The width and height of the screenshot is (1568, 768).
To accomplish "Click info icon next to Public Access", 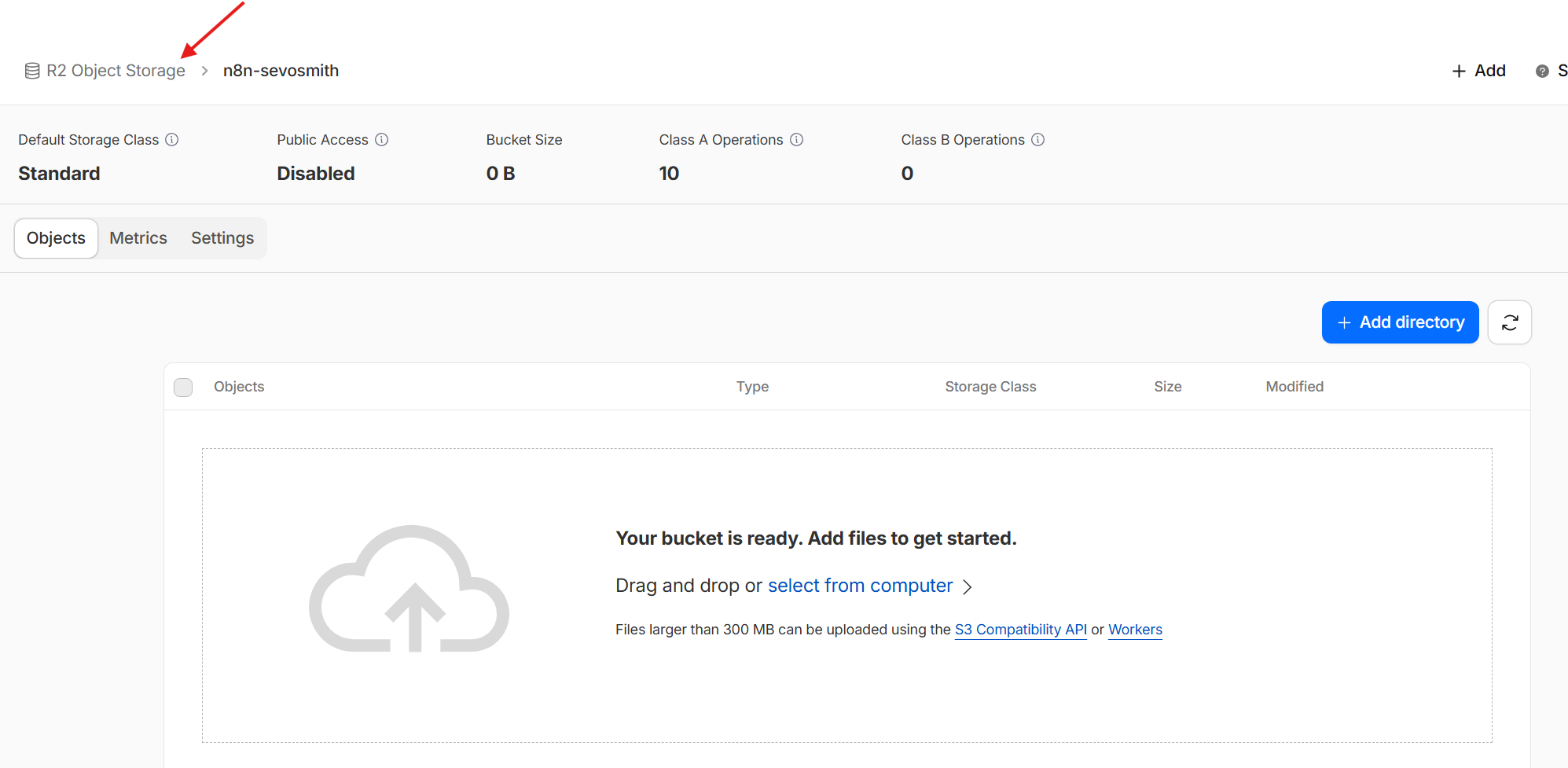I will 382,140.
